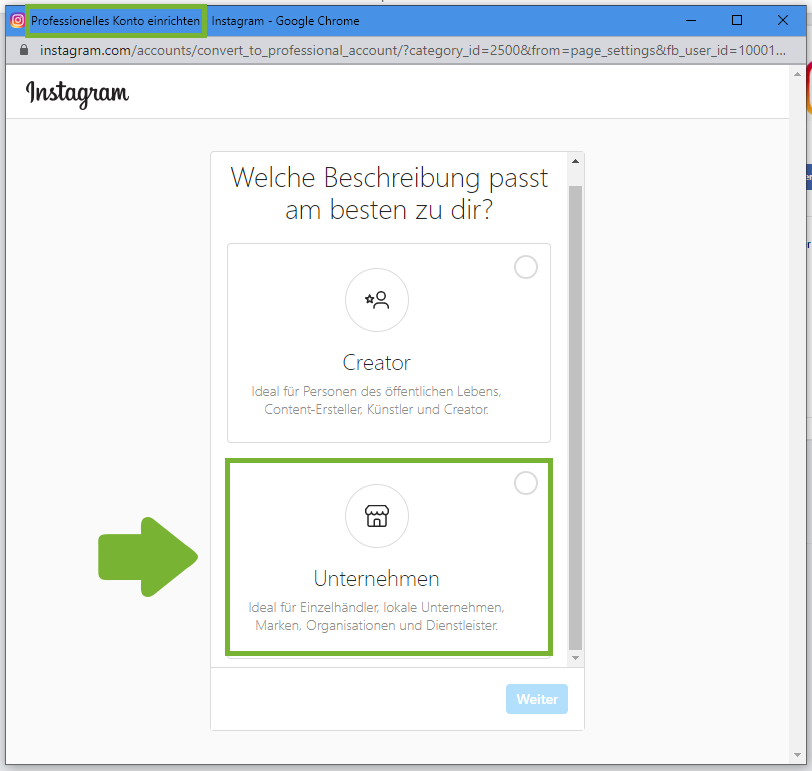This screenshot has height=771, width=812.
Task: Click the Instagram wordmark logo
Action: click(77, 94)
